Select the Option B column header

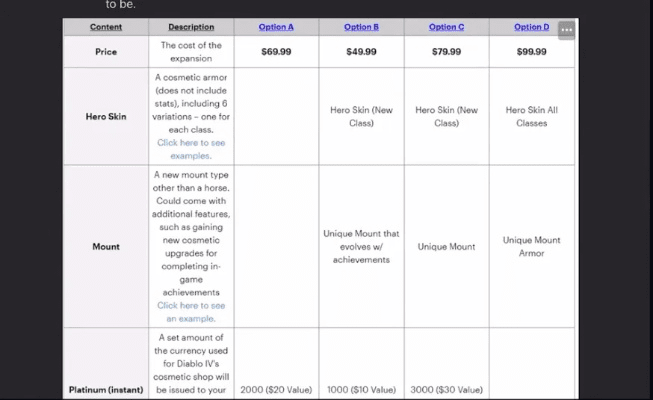(x=361, y=27)
